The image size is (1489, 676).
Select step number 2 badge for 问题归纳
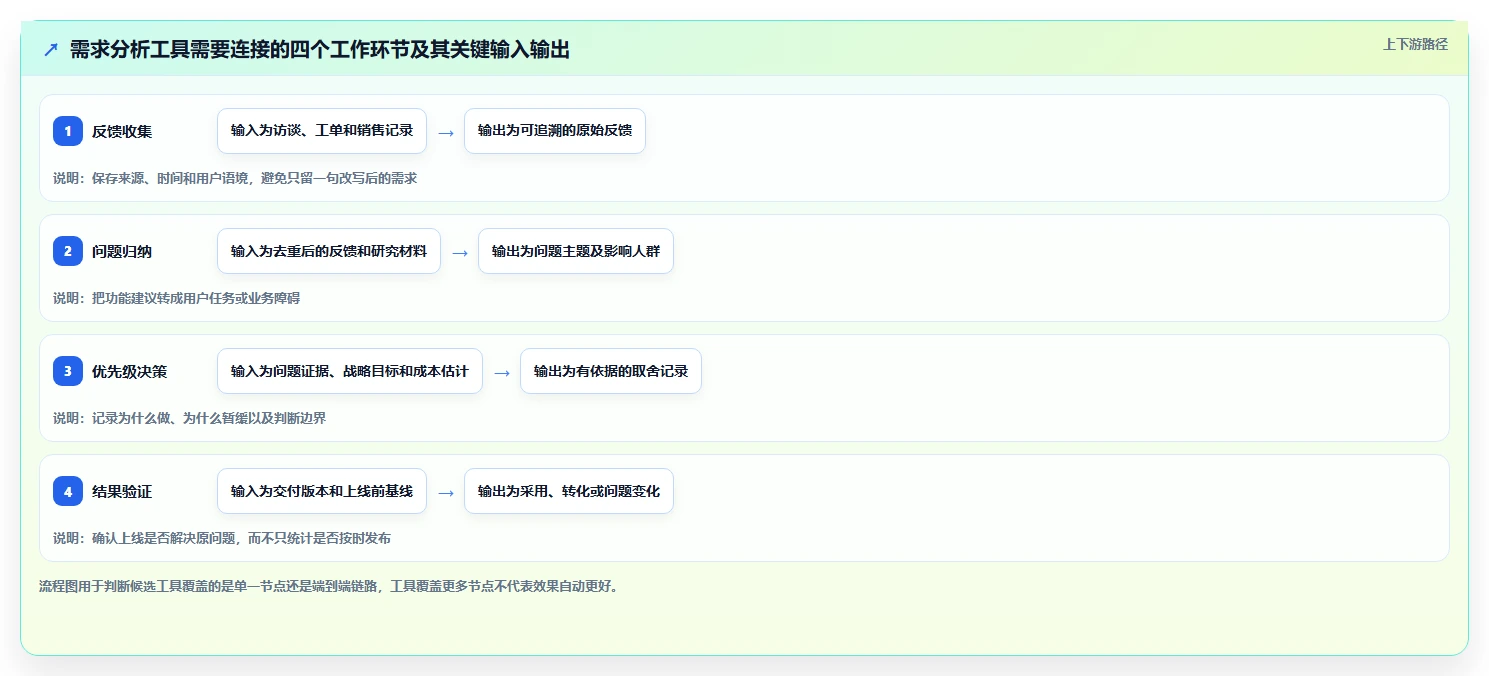(x=68, y=251)
